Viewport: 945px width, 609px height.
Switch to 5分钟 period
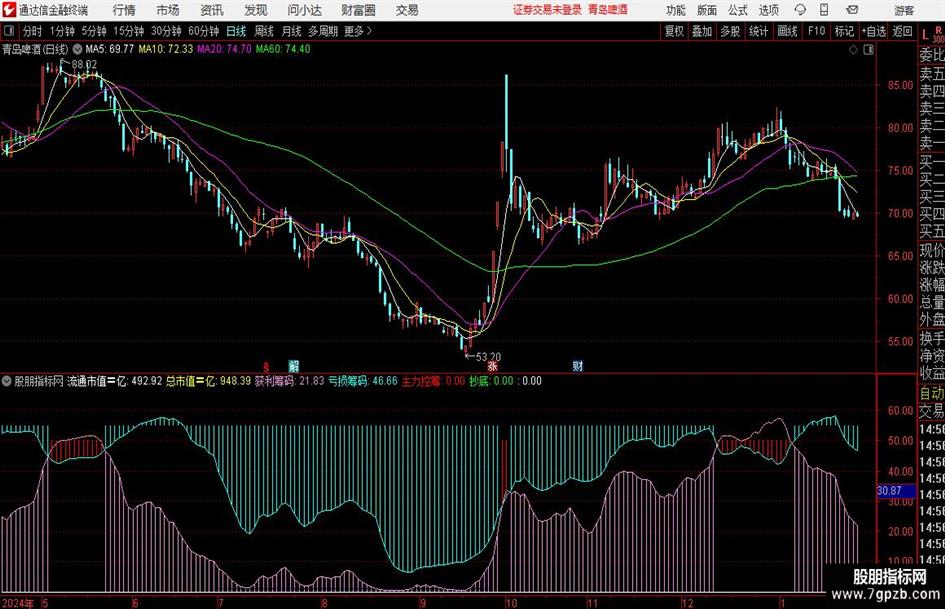94,31
